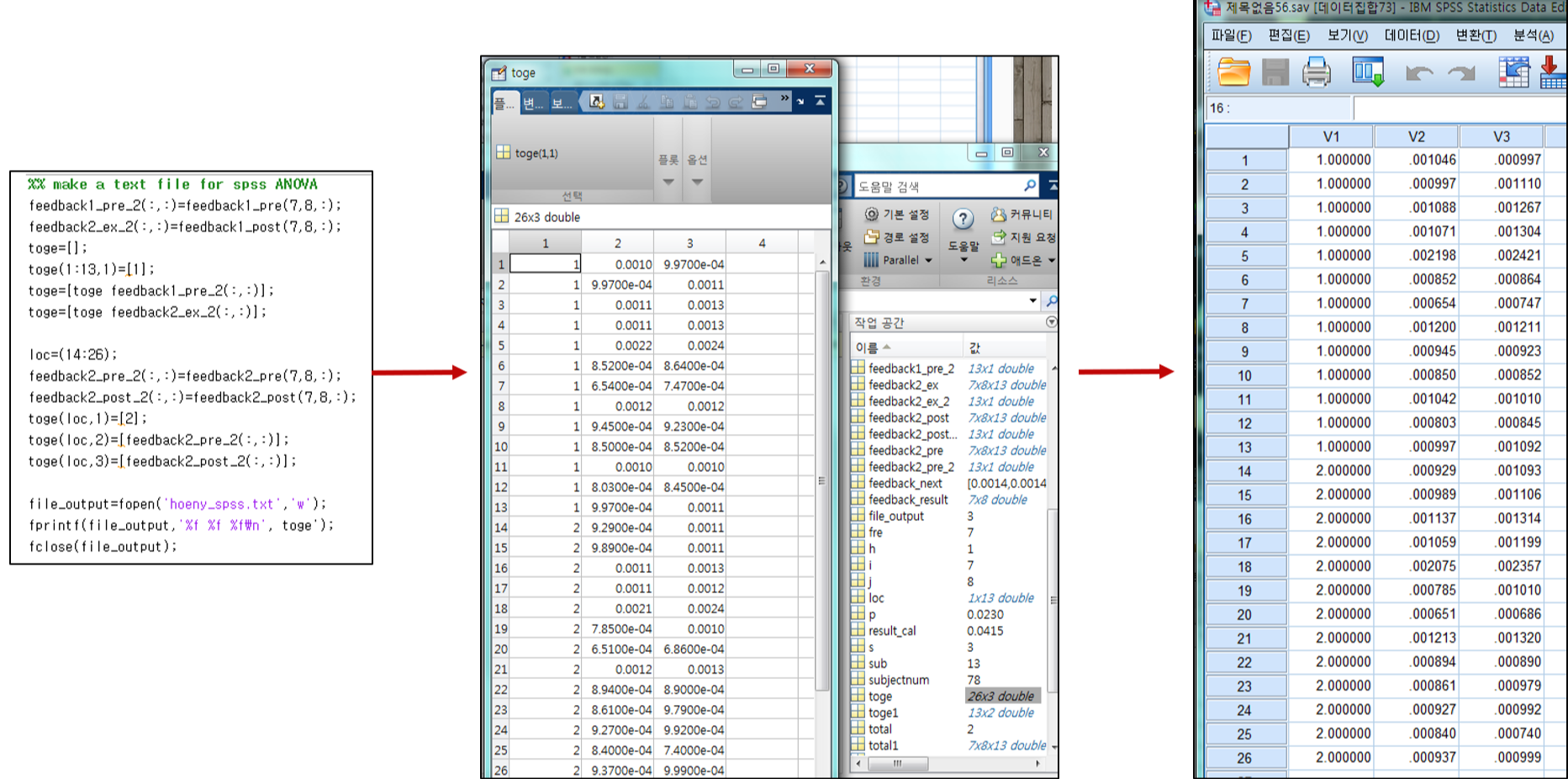Open the SPSS 데이터(D) menu

click(1412, 35)
